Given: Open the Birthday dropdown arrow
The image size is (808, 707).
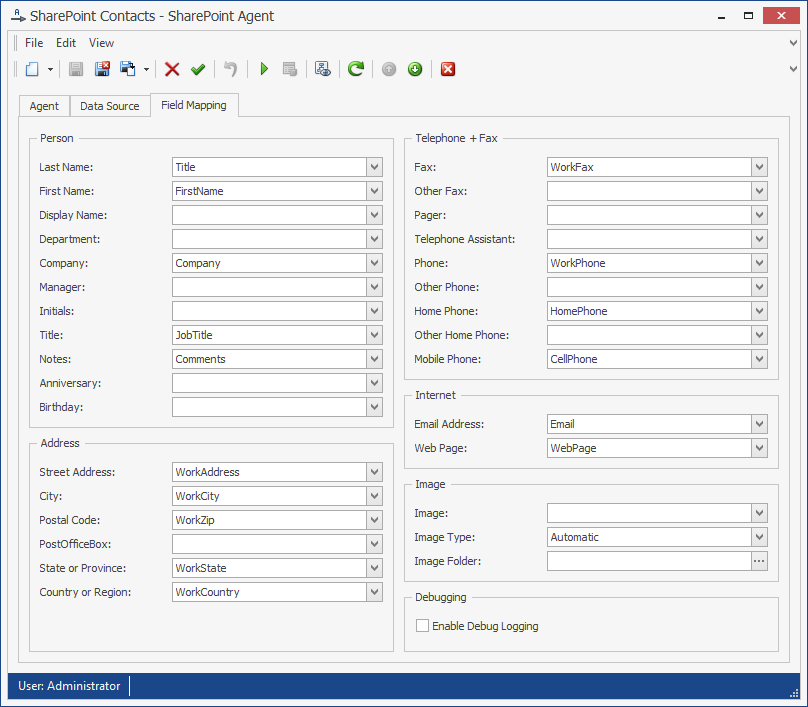Looking at the screenshot, I should click(375, 407).
